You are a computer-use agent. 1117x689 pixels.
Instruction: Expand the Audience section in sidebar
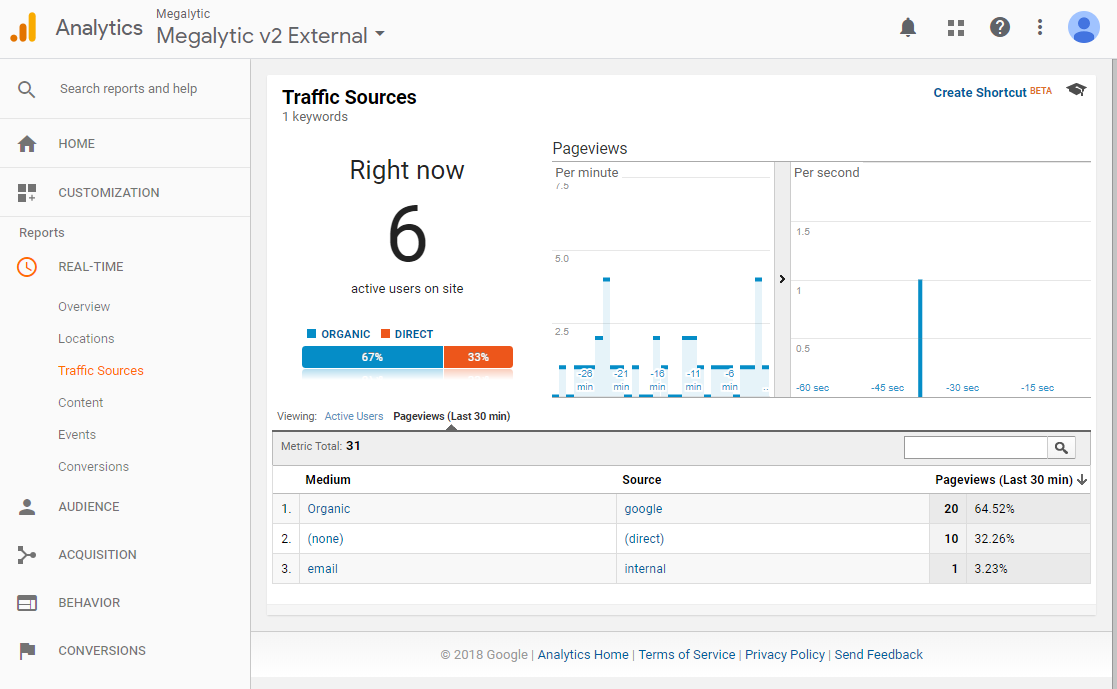pos(88,507)
